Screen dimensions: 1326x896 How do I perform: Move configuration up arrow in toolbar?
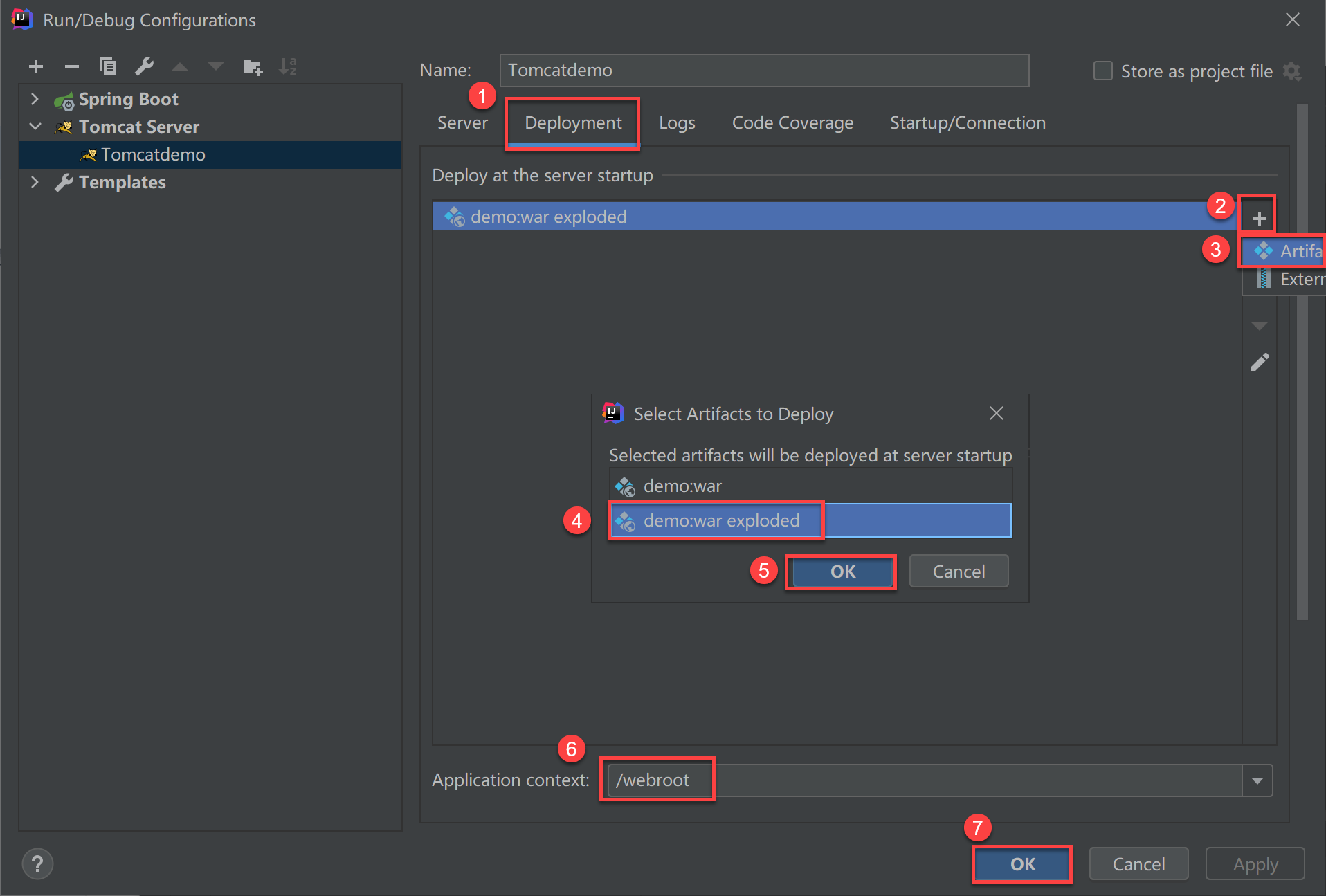pos(180,67)
